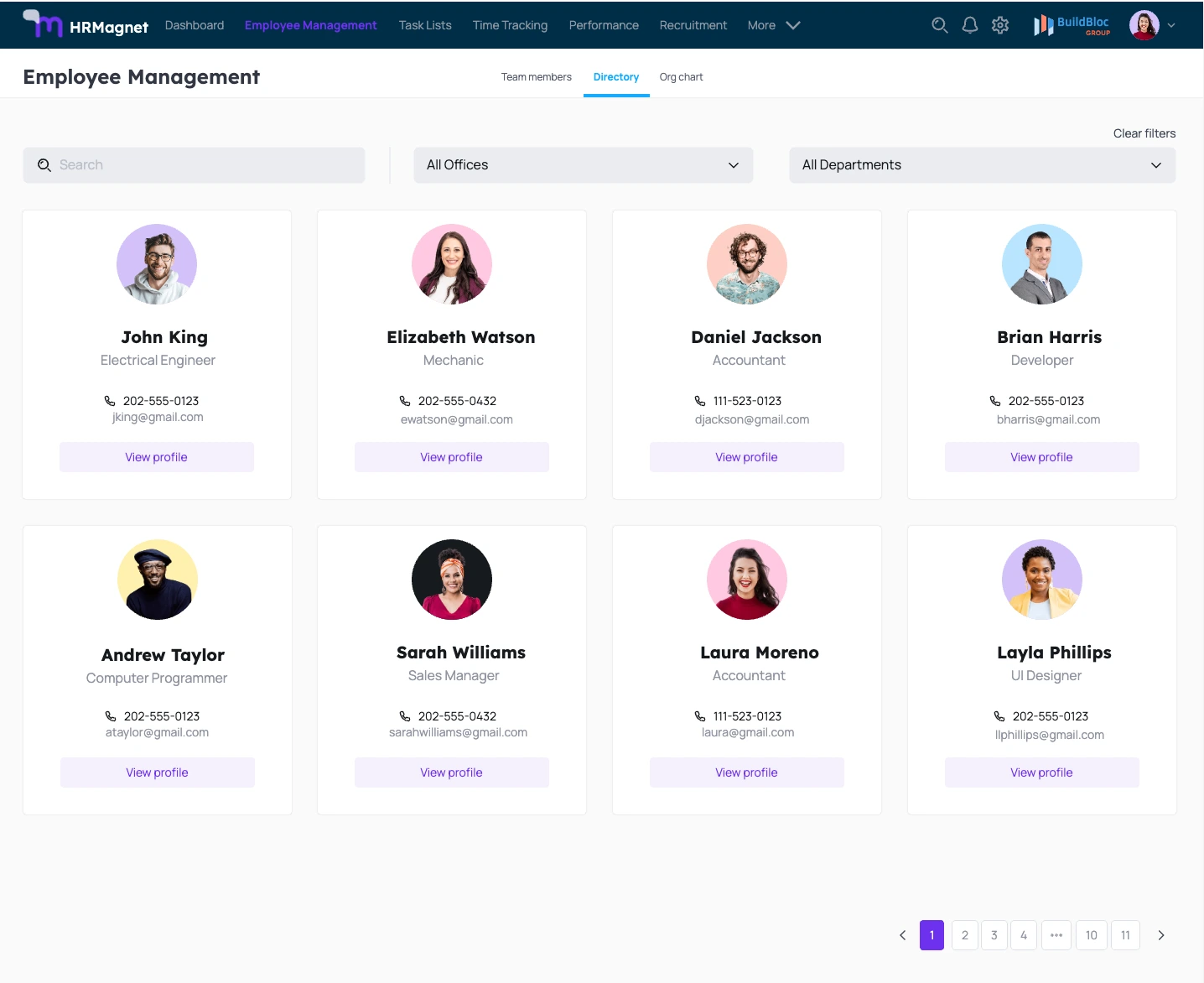Viewport: 1204px width, 983px height.
Task: Click Daniel Jackson's phone icon
Action: pyautogui.click(x=700, y=401)
